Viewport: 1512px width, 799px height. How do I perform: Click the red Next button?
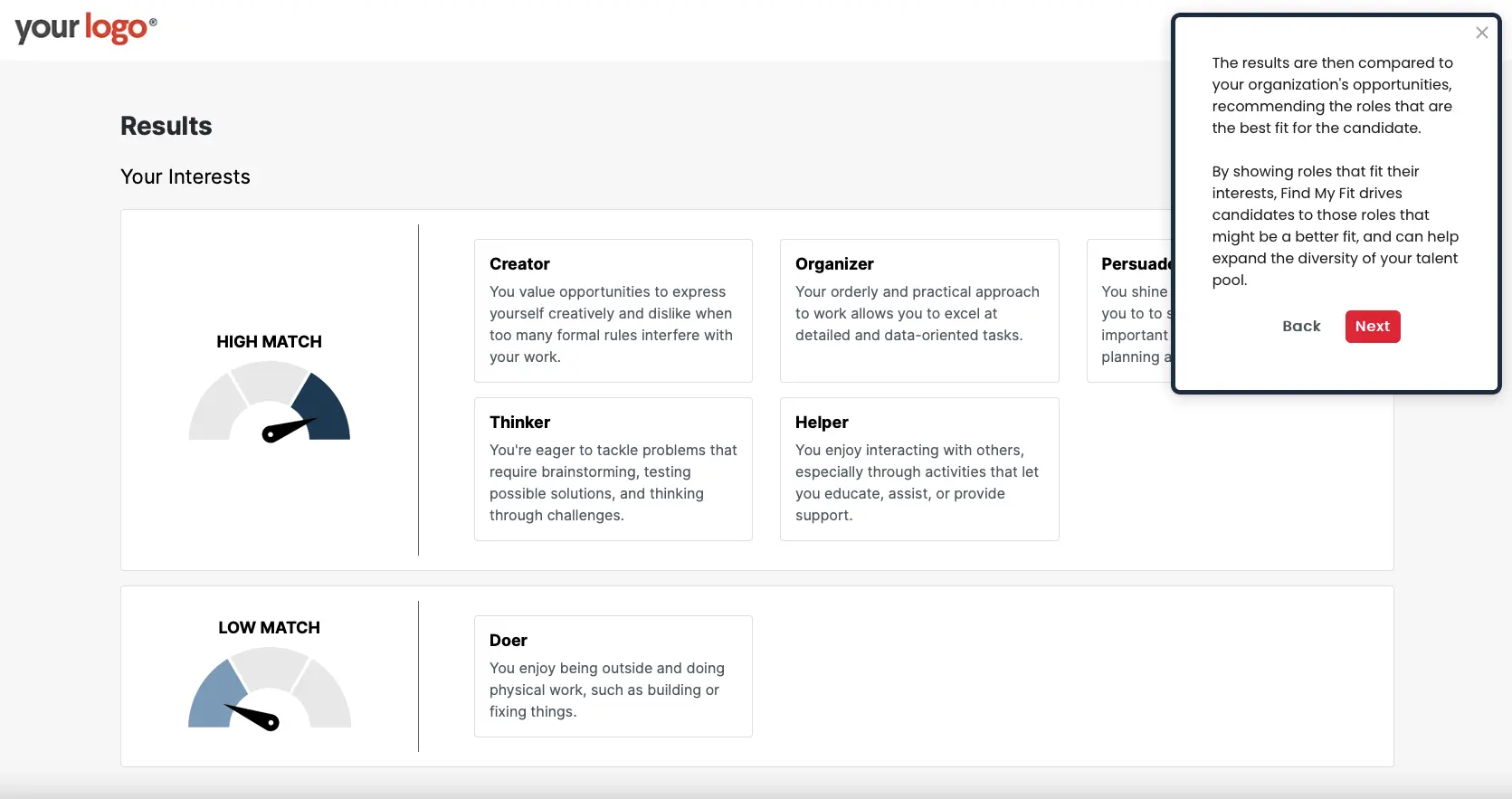[1372, 327]
